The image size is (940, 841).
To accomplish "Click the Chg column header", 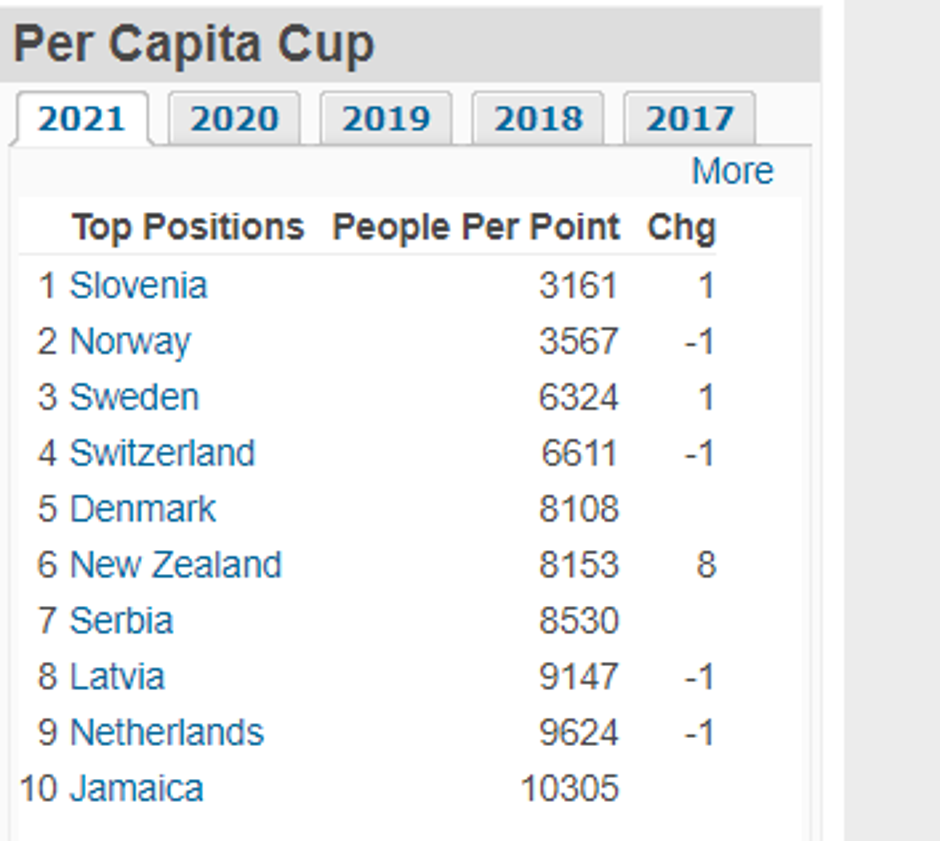I will [683, 227].
